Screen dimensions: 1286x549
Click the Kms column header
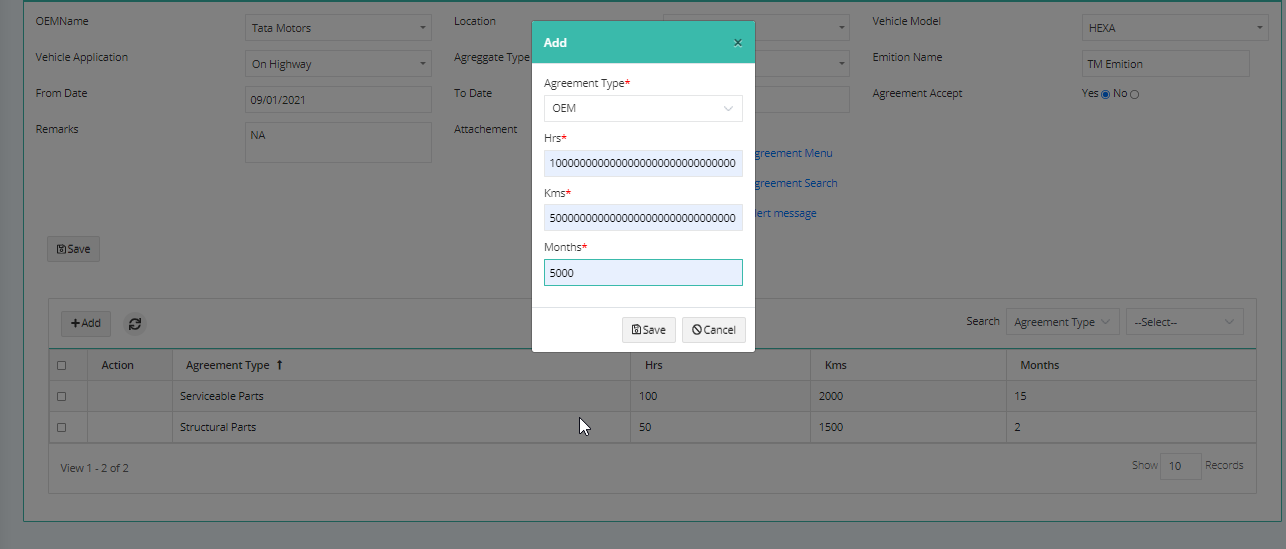click(x=835, y=365)
